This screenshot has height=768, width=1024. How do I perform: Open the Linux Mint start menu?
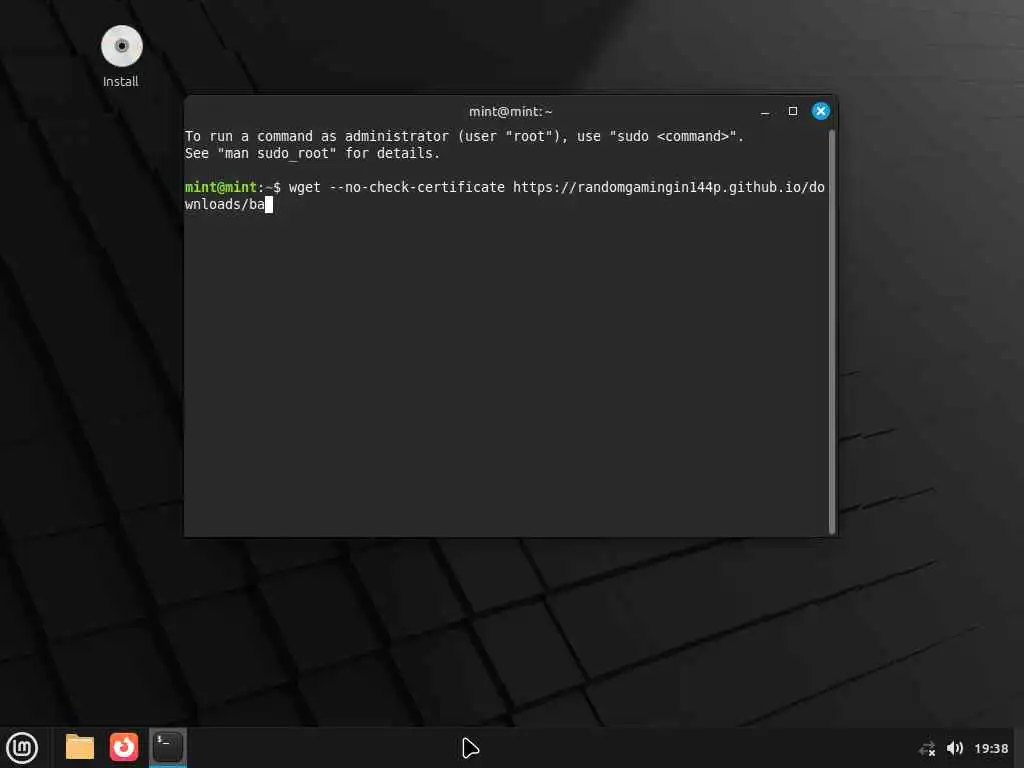22,748
